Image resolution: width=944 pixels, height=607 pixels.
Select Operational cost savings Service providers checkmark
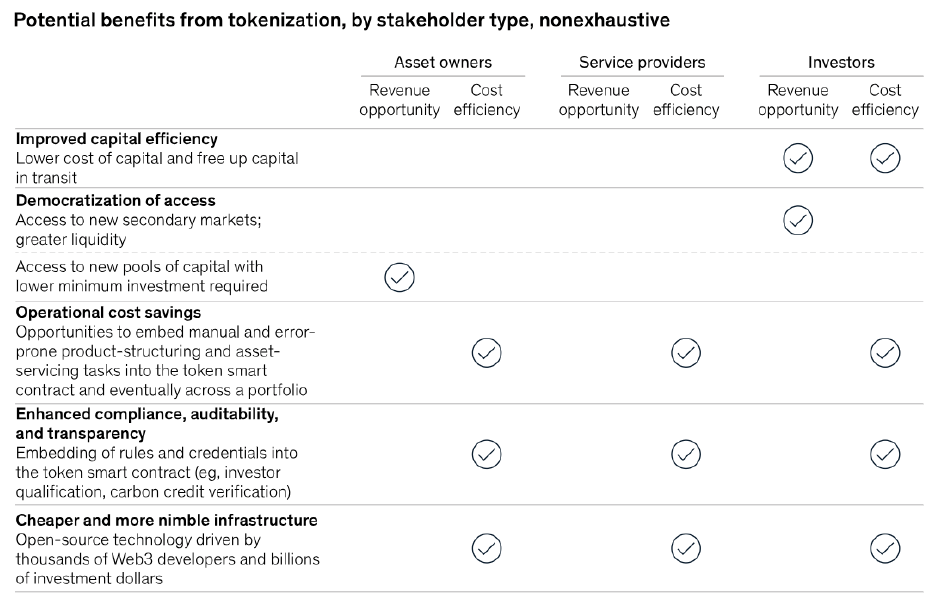[685, 352]
